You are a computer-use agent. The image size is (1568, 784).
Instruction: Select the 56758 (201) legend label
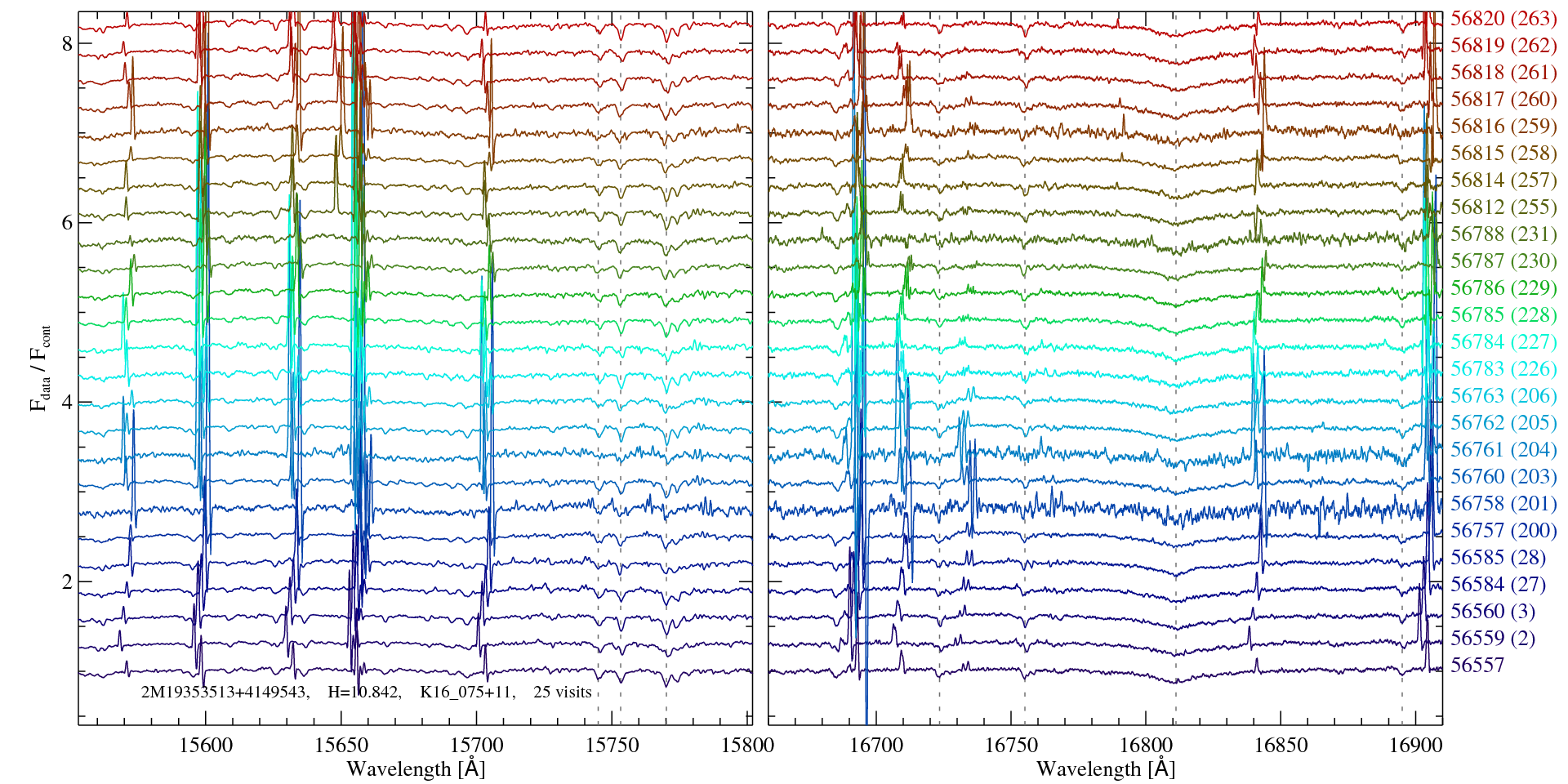pos(1503,504)
